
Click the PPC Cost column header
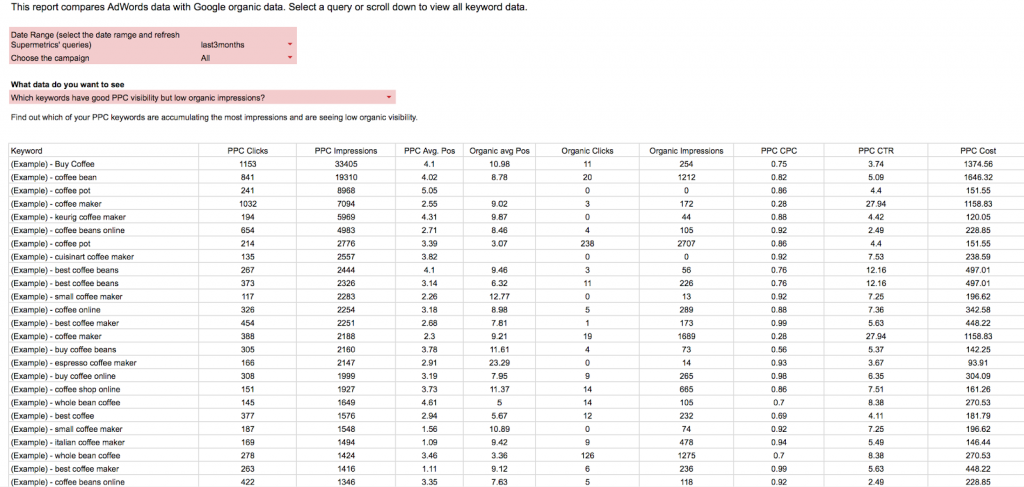pyautogui.click(x=974, y=151)
